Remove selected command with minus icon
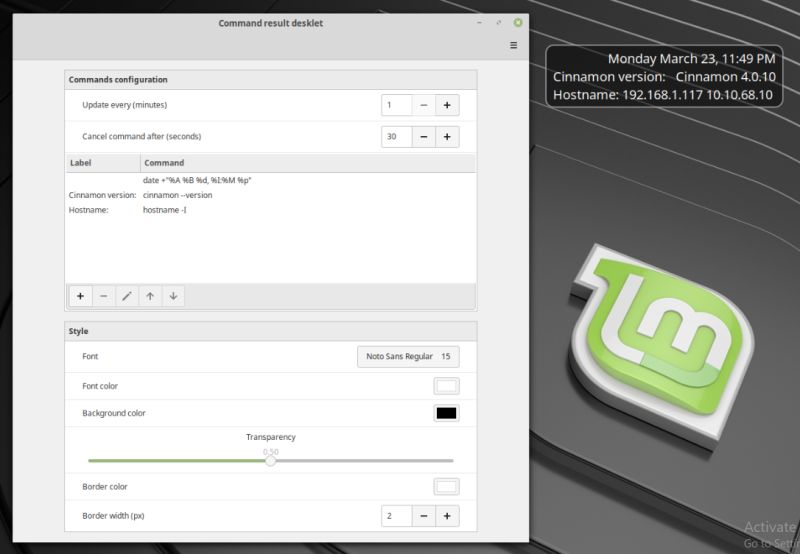The height and width of the screenshot is (554, 800). pos(104,296)
